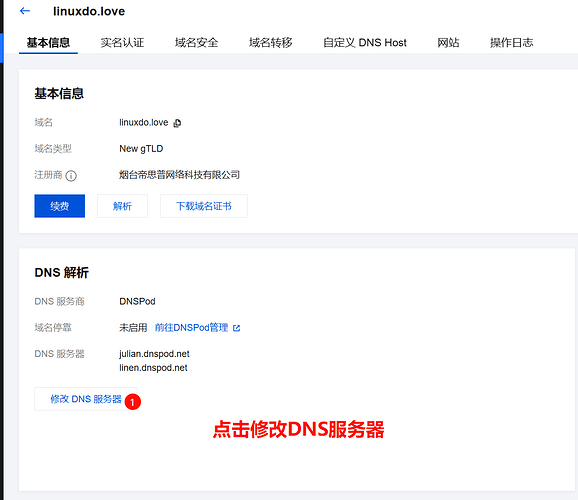The image size is (578, 500).
Task: Click the registrar info icon beside 注册商
Action: tap(71, 176)
